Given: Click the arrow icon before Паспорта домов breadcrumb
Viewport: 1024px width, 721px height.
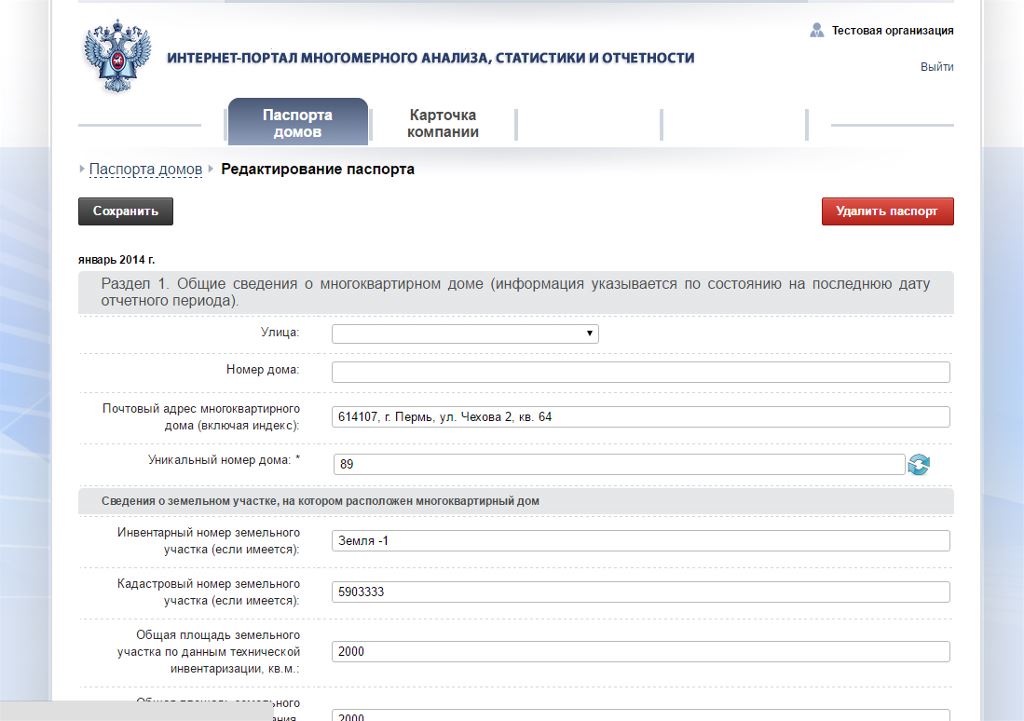Looking at the screenshot, I should click(82, 169).
